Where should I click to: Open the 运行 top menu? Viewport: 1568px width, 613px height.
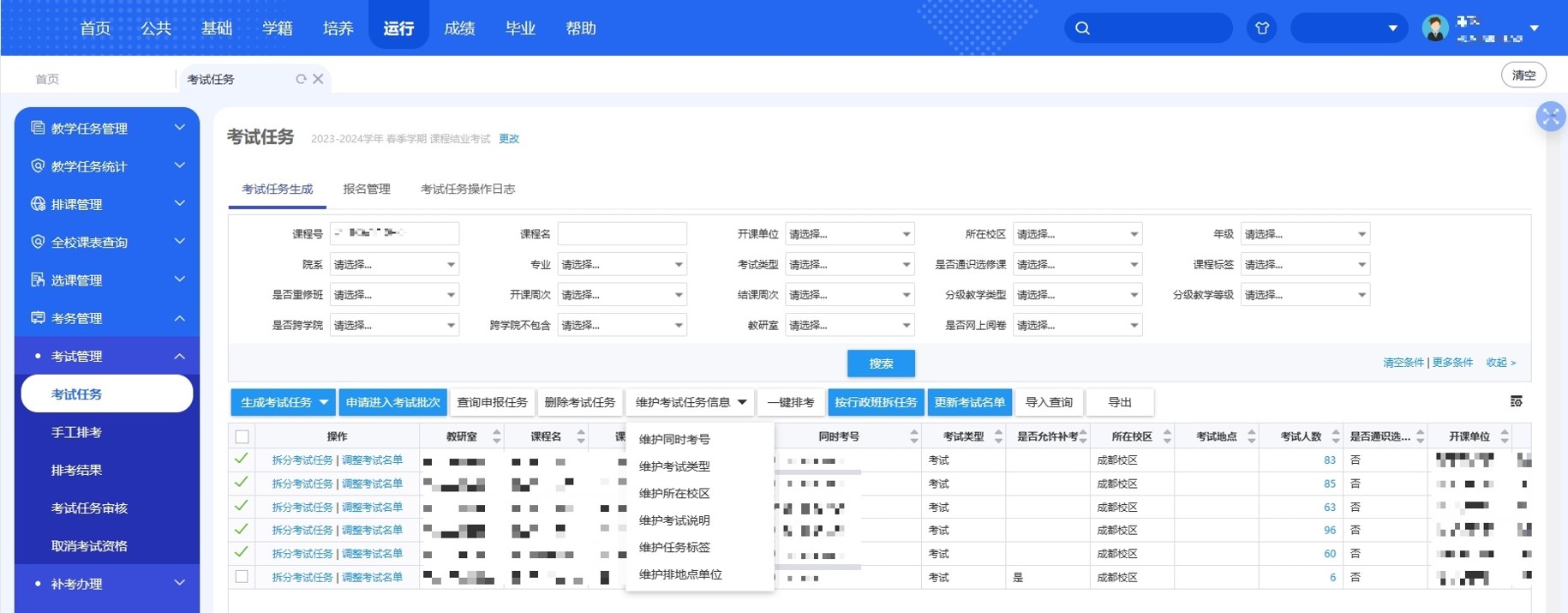398,28
